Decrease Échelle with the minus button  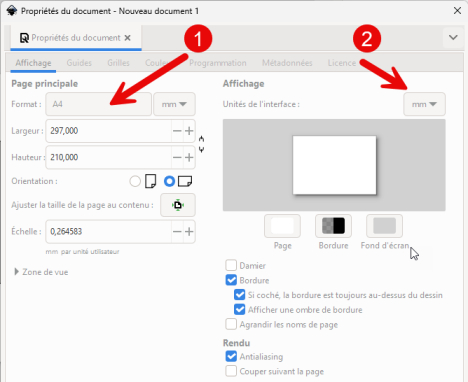coord(177,232)
